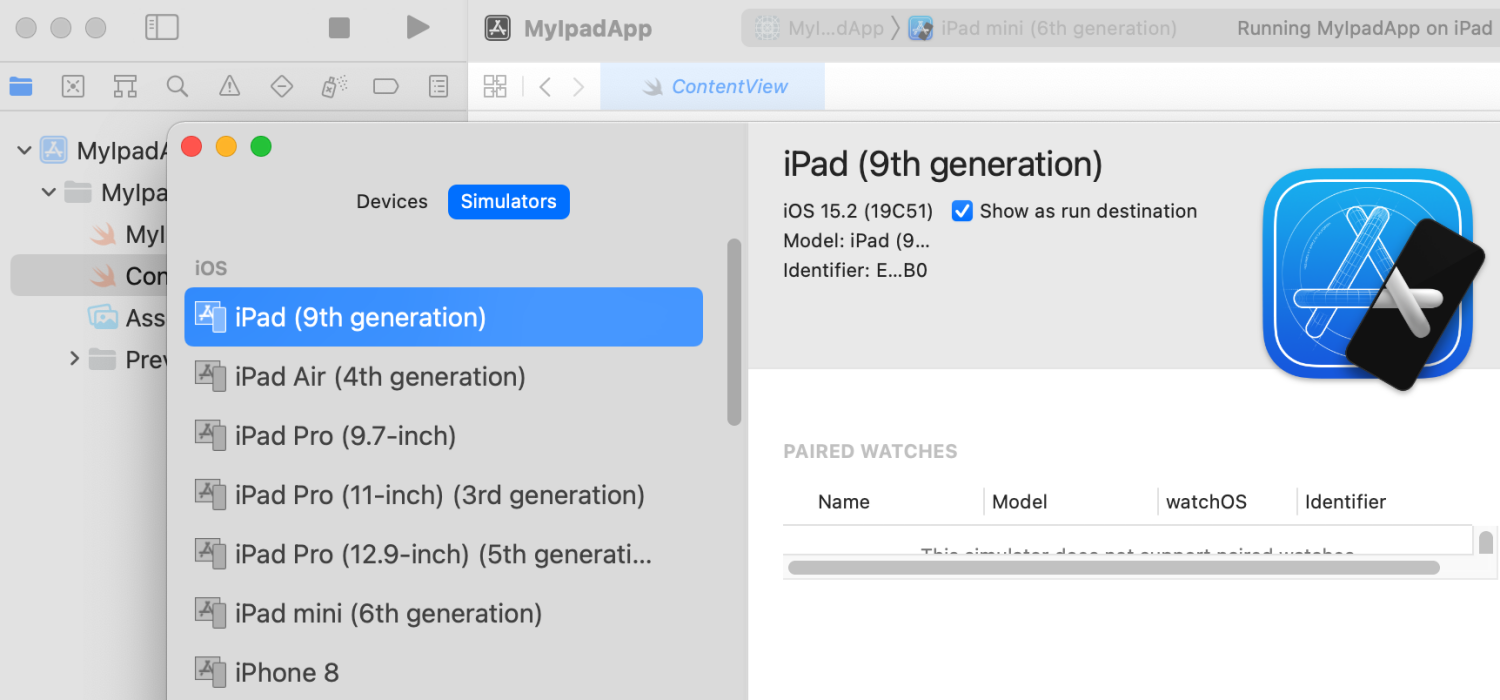Viewport: 1500px width, 700px height.
Task: Uncheck Show as run destination
Action: 961,211
